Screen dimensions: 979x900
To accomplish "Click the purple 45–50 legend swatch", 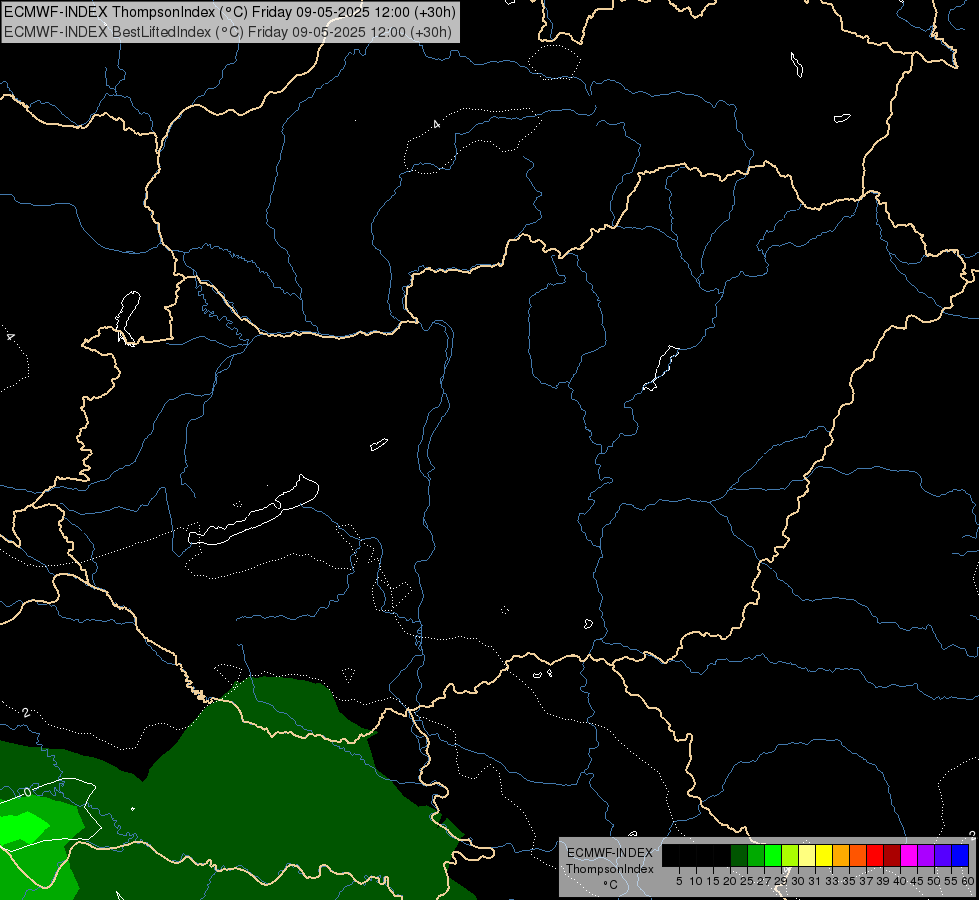I will coord(926,856).
